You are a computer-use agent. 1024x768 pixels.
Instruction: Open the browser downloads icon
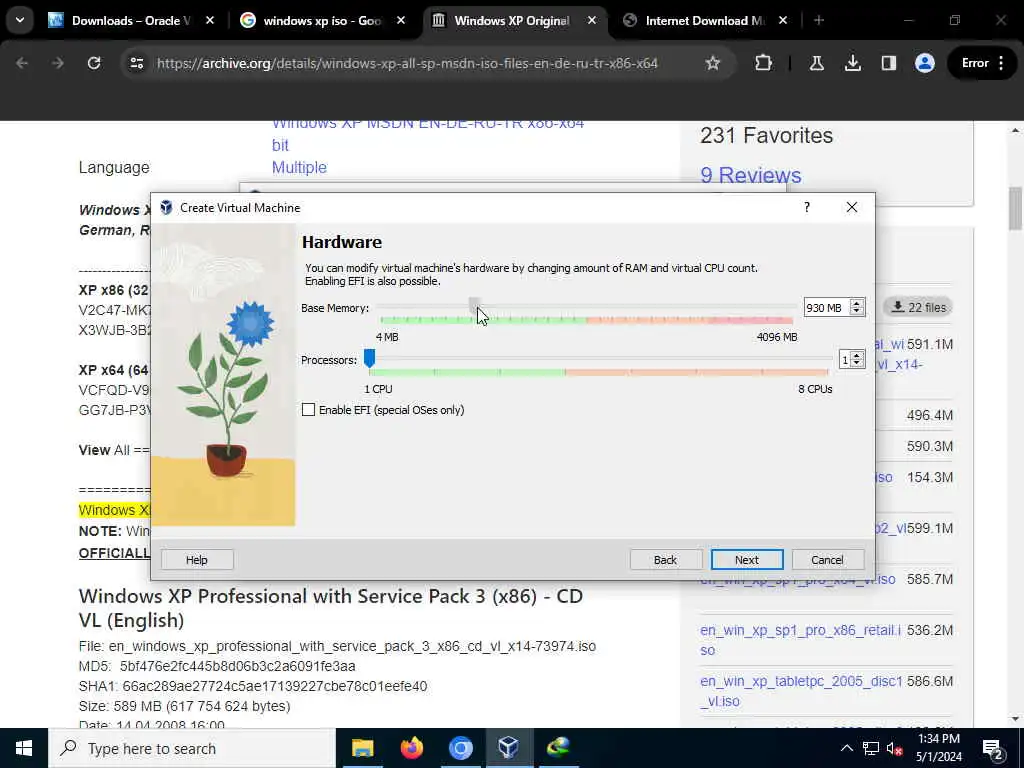852,63
